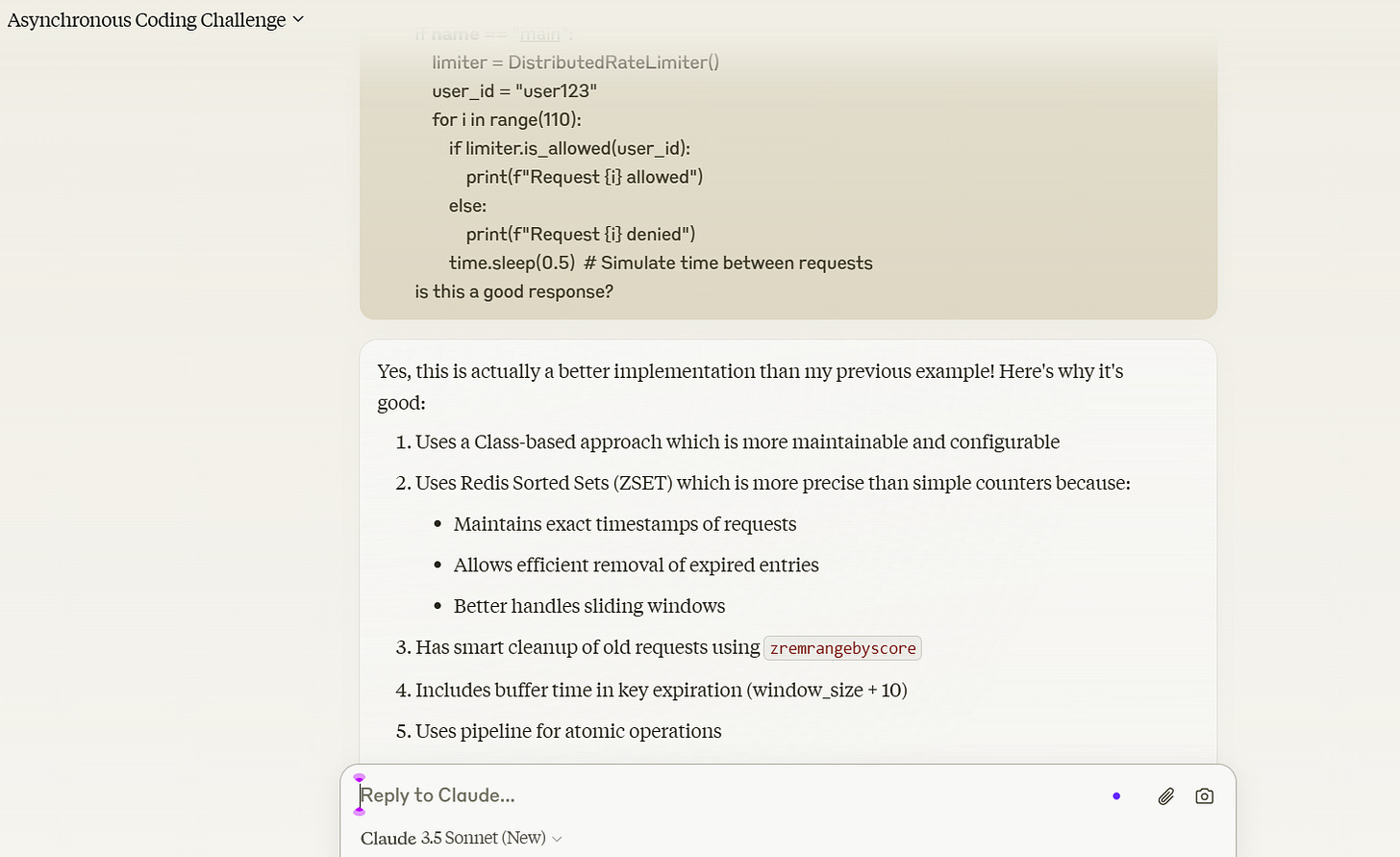1400x857 pixels.
Task: Click 'Uses a Class-based approach' list item
Action: point(737,441)
